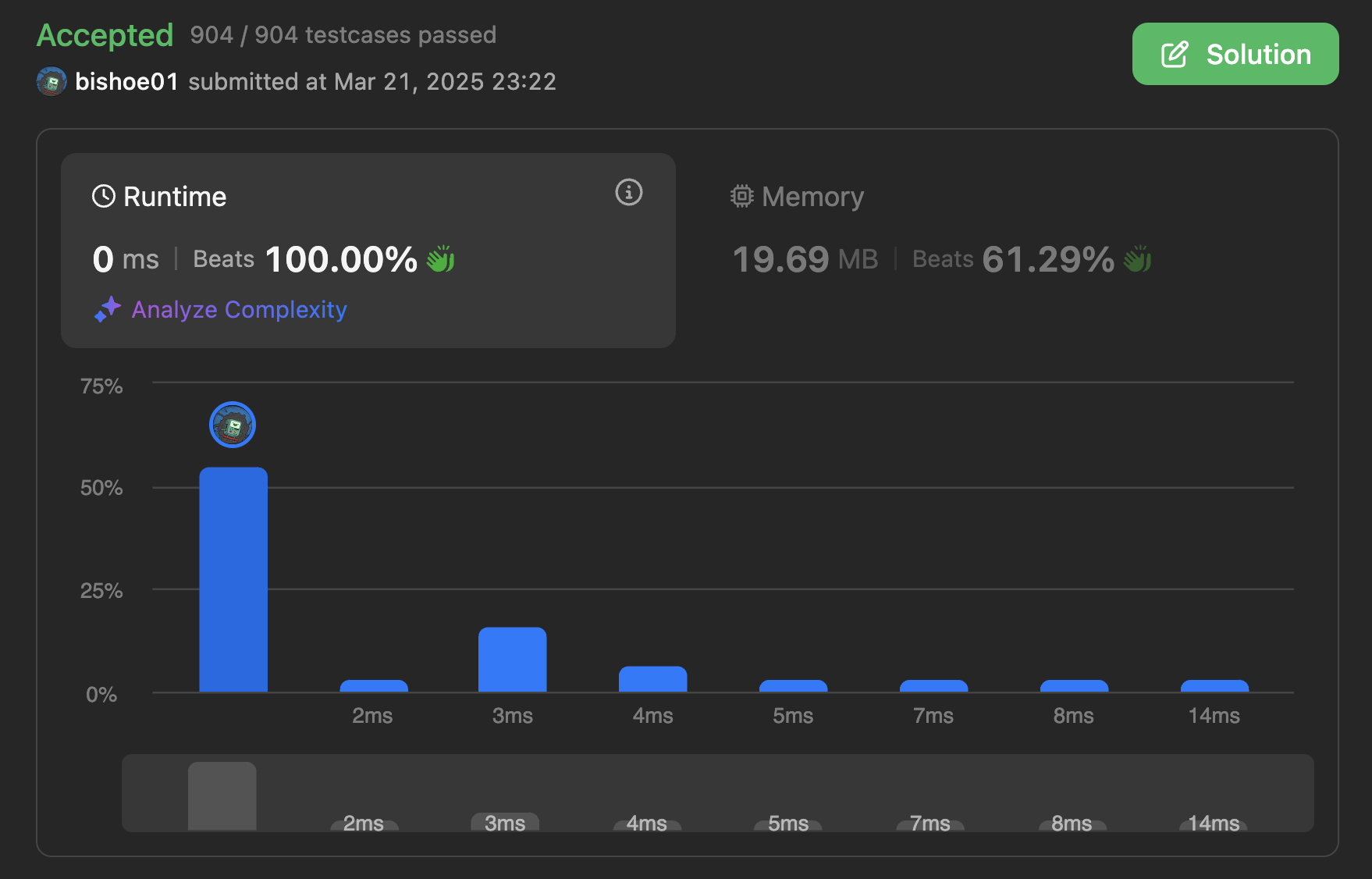Open bishoe01 user profile link

point(126,81)
